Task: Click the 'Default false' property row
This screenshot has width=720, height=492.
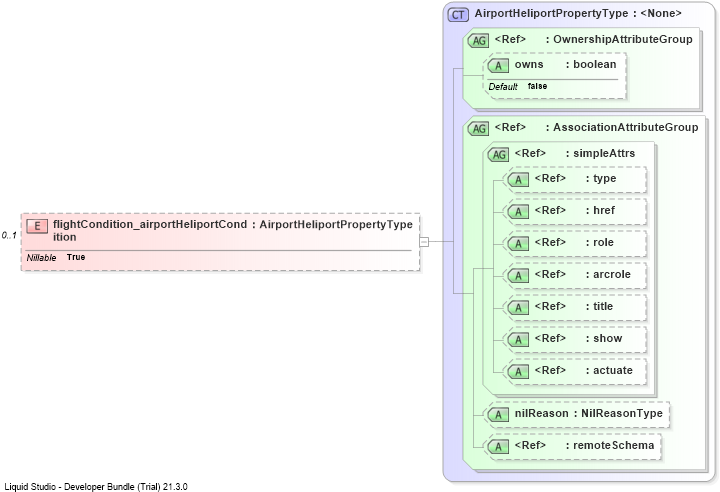Action: click(x=518, y=86)
